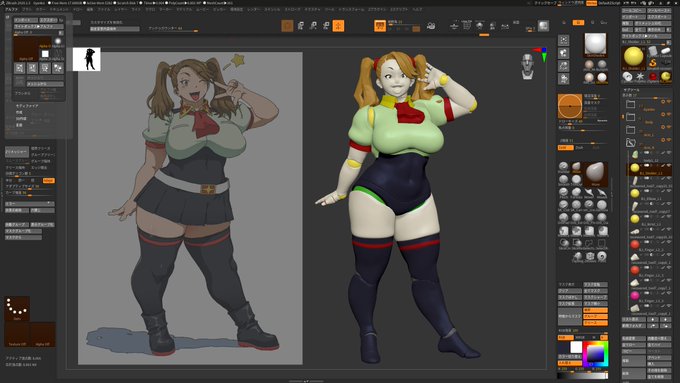Click the dimmed Edit mode icon in the top toolbar
This screenshot has height=383, width=680.
coord(287,26)
